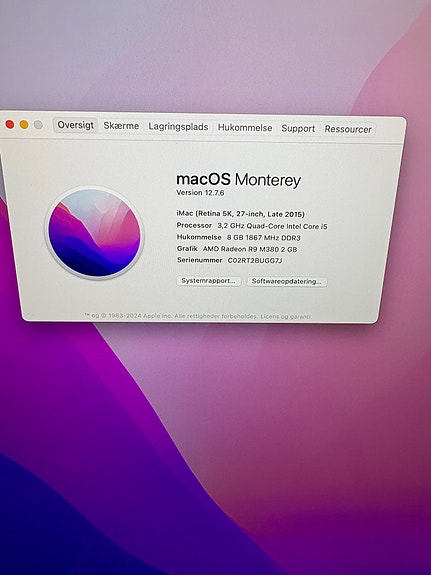
Task: Switch to the Skærme tab
Action: point(121,126)
